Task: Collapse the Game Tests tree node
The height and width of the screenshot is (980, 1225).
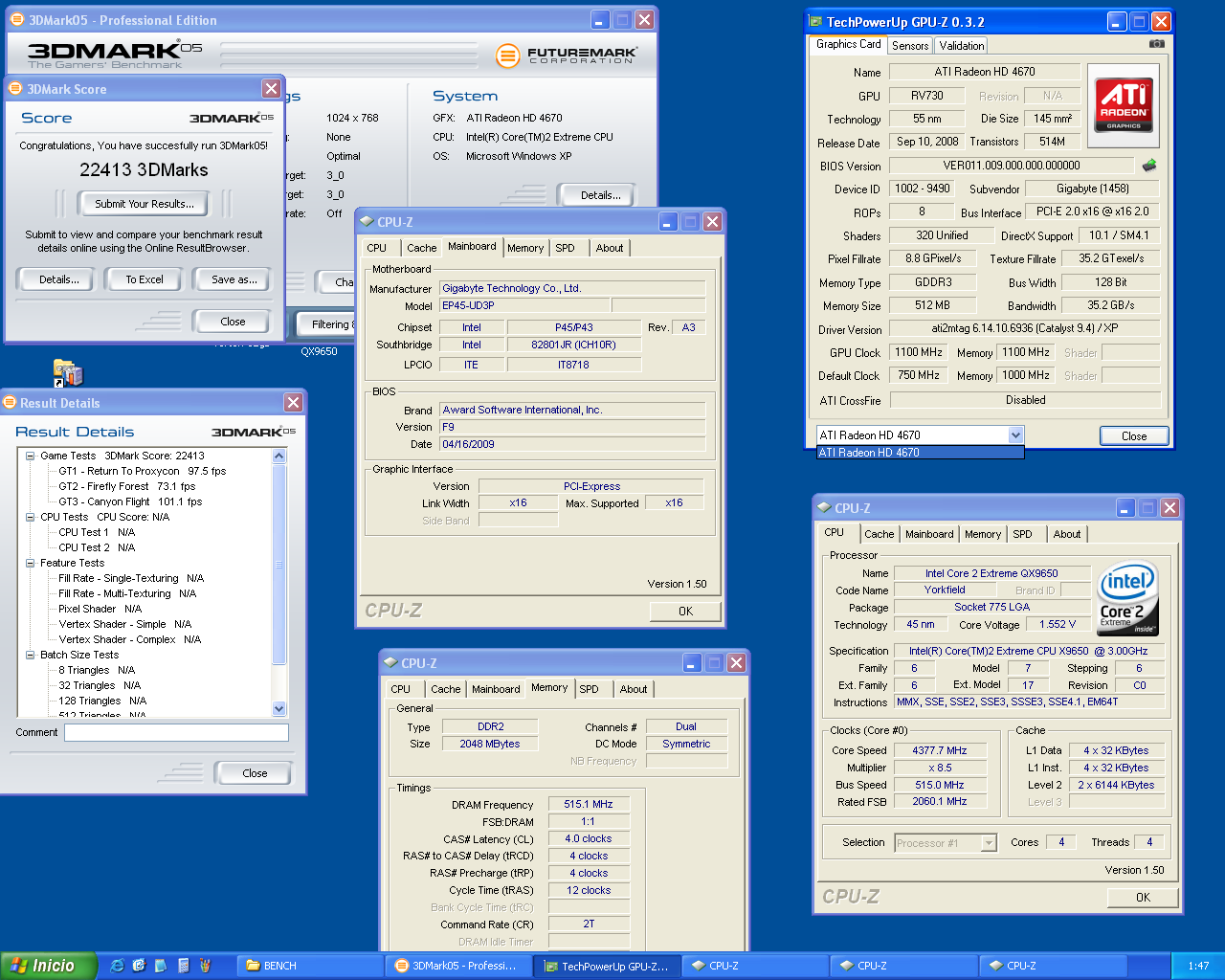Action: pyautogui.click(x=31, y=456)
